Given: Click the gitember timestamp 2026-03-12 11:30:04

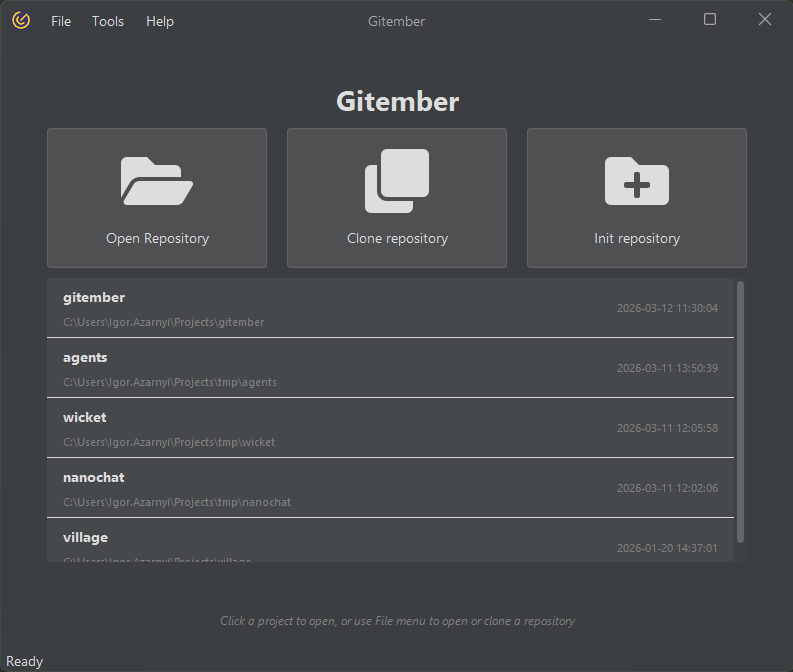Looking at the screenshot, I should [x=667, y=308].
